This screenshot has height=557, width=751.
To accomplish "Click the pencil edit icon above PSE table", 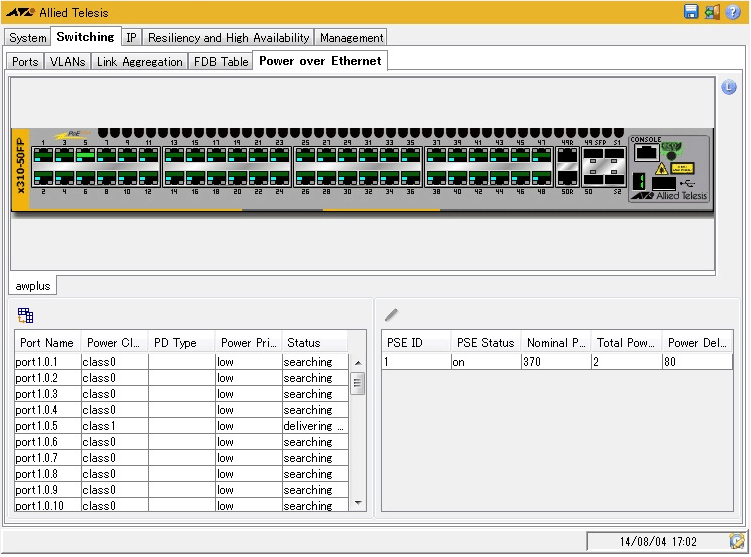I will [x=391, y=315].
